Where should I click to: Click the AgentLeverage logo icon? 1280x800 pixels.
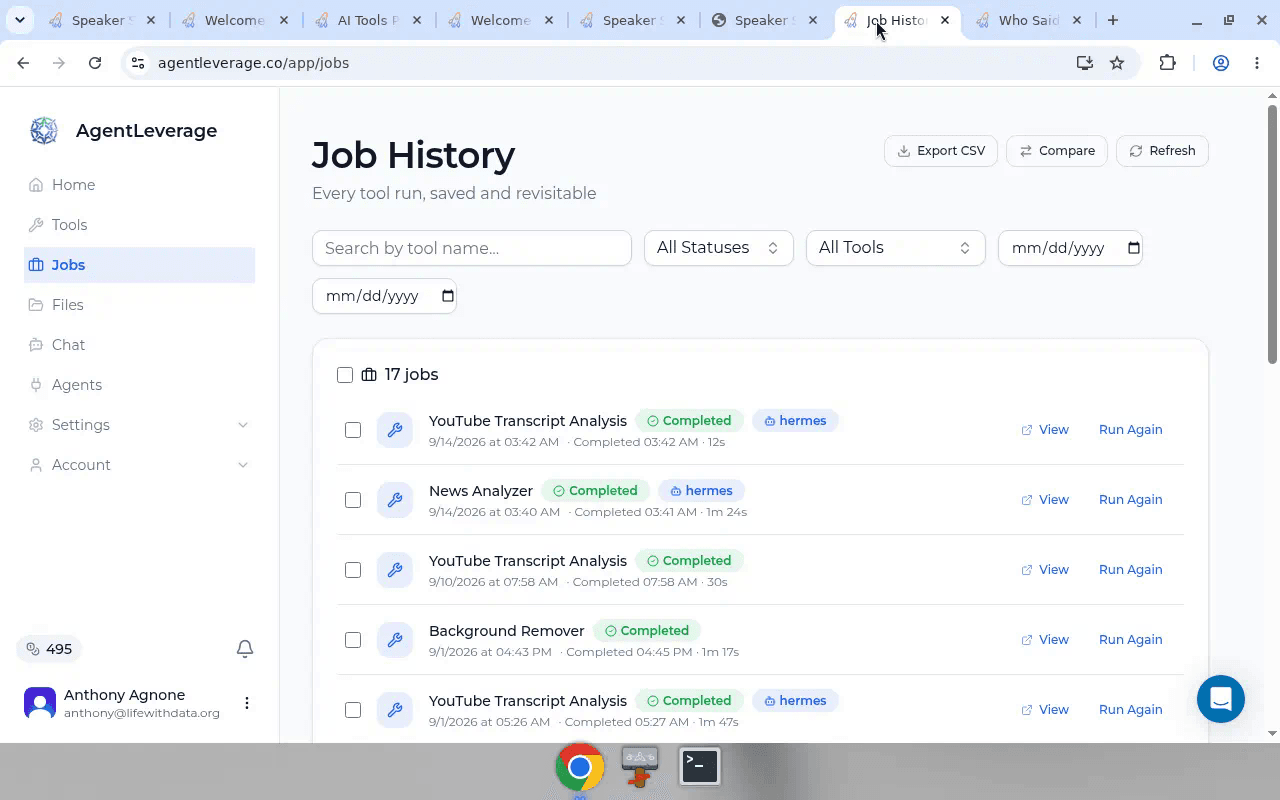click(44, 130)
